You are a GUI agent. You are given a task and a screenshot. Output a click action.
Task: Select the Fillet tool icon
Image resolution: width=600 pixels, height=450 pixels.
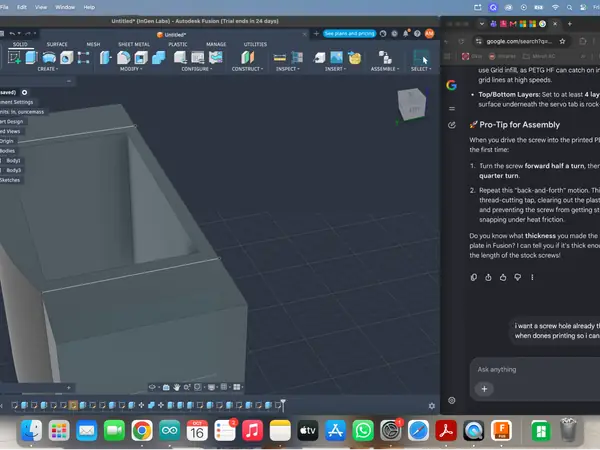pos(123,58)
